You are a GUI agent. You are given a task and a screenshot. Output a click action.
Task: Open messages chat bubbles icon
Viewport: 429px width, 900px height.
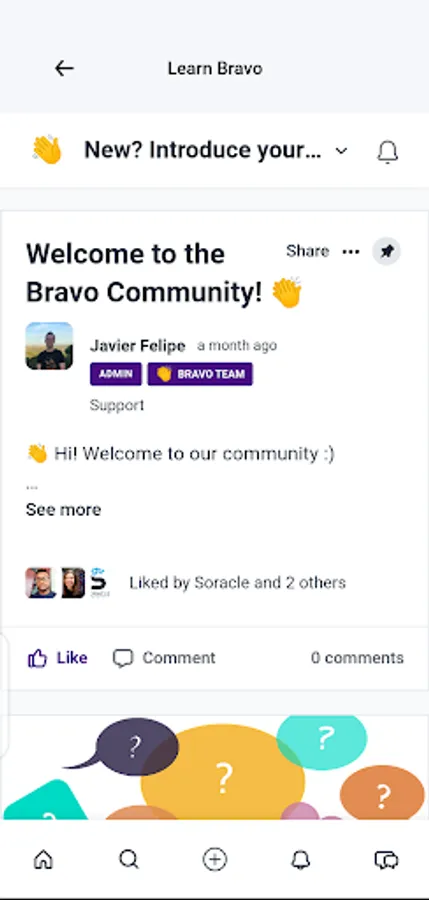pos(386,860)
